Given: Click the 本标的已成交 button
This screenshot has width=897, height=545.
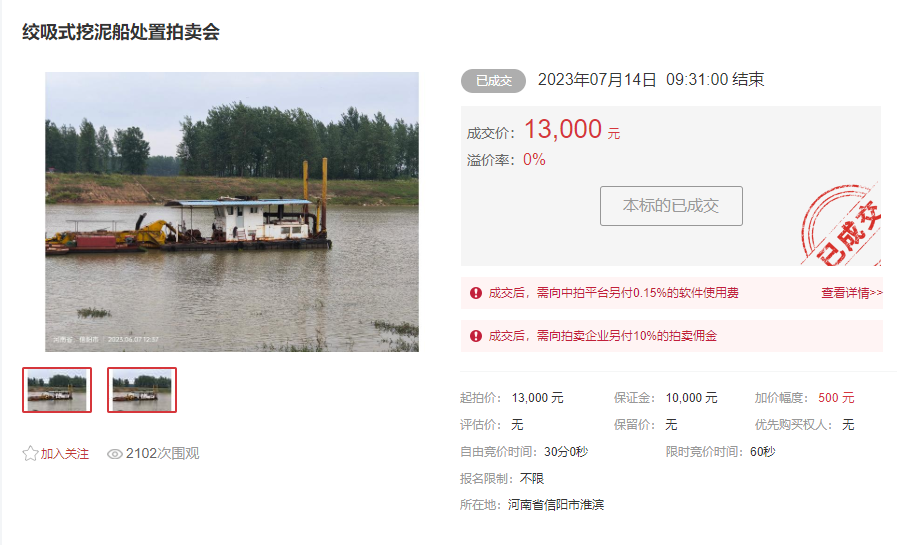Looking at the screenshot, I should click(671, 205).
